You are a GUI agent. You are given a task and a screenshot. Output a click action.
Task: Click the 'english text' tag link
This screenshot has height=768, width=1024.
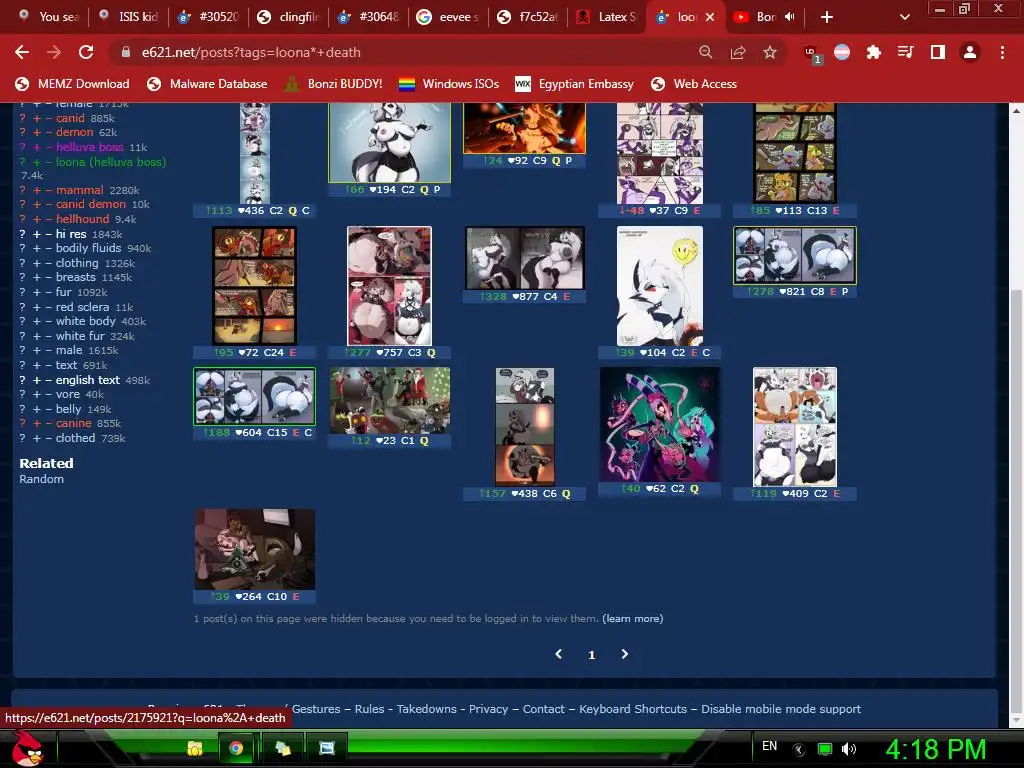coord(88,380)
